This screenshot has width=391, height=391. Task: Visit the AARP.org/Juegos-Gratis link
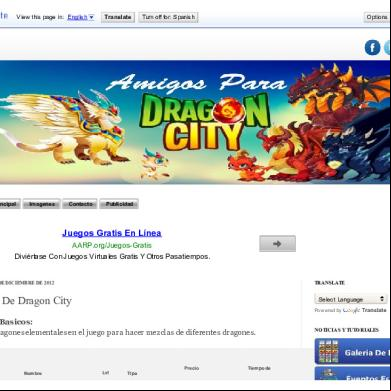[x=112, y=245]
